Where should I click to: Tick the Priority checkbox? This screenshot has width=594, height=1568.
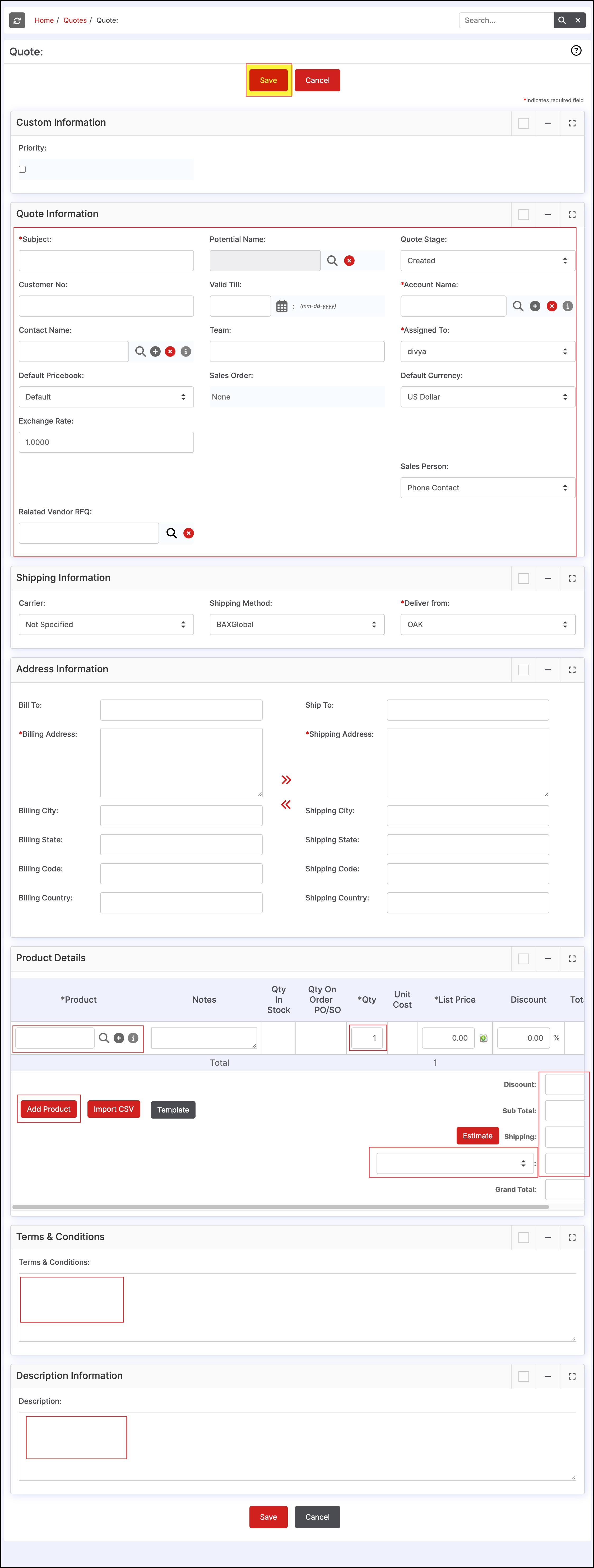(22, 169)
